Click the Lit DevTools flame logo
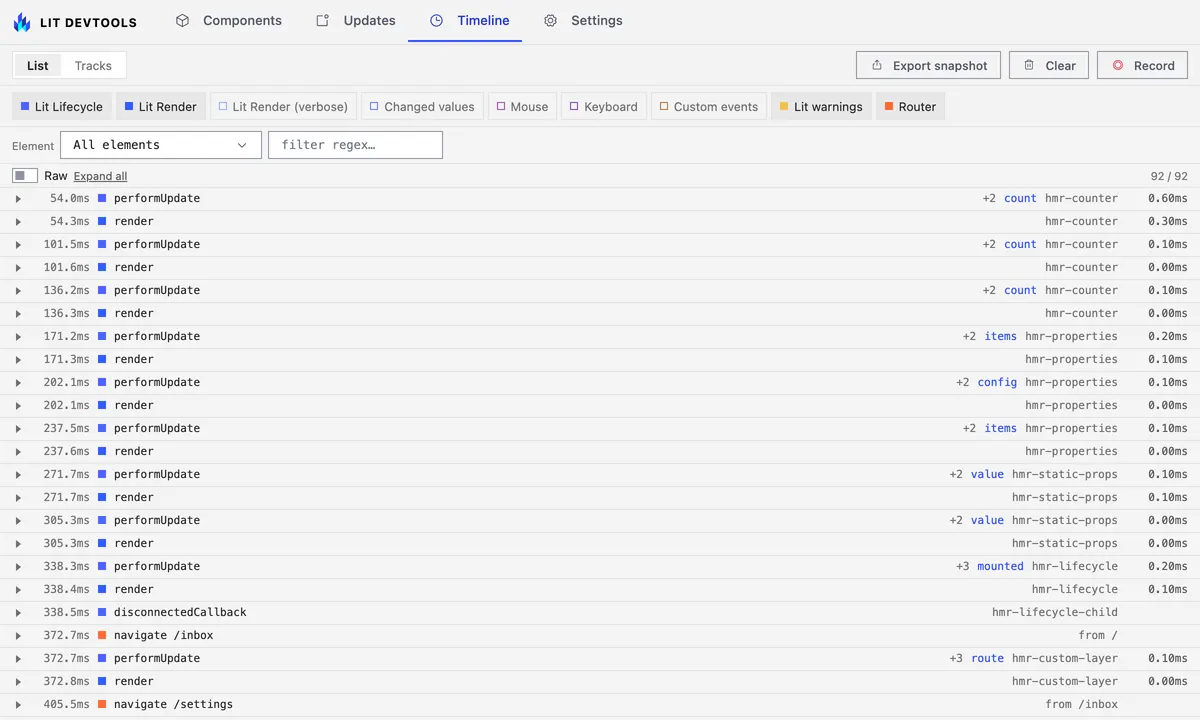 tap(22, 21)
